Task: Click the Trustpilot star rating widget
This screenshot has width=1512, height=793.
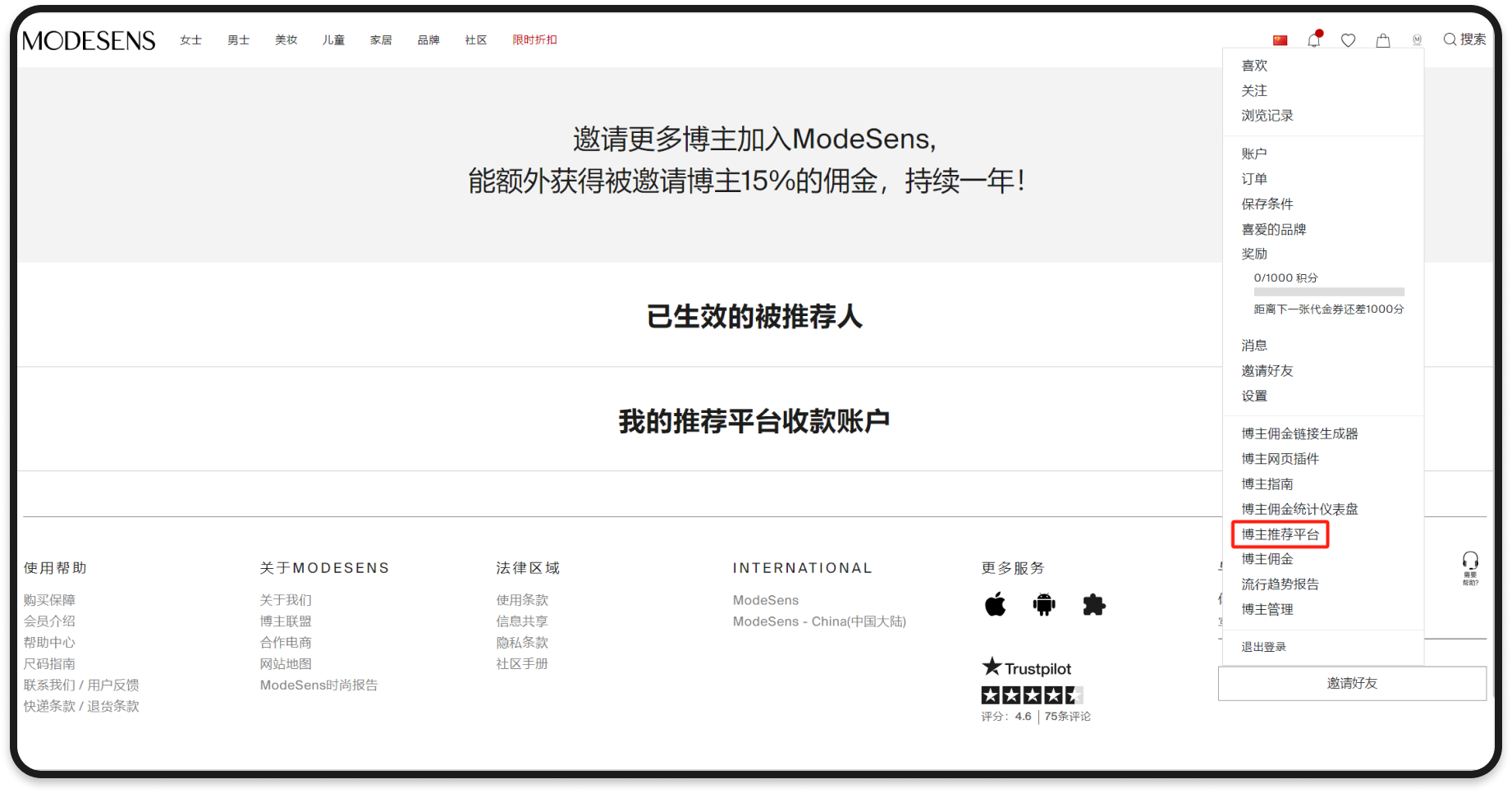Action: coord(1032,695)
